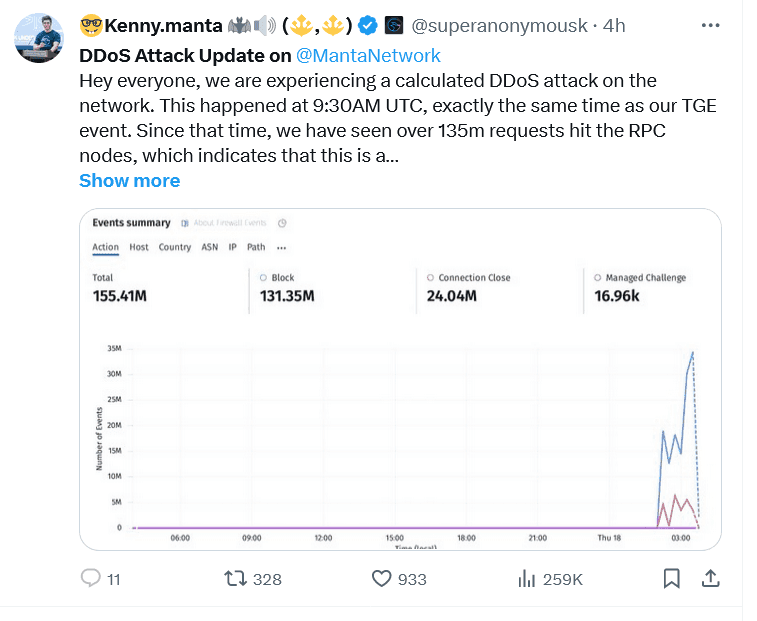Viewport: 757px width, 621px height.
Task: Toggle the Managed Challenge series circle
Action: (597, 278)
